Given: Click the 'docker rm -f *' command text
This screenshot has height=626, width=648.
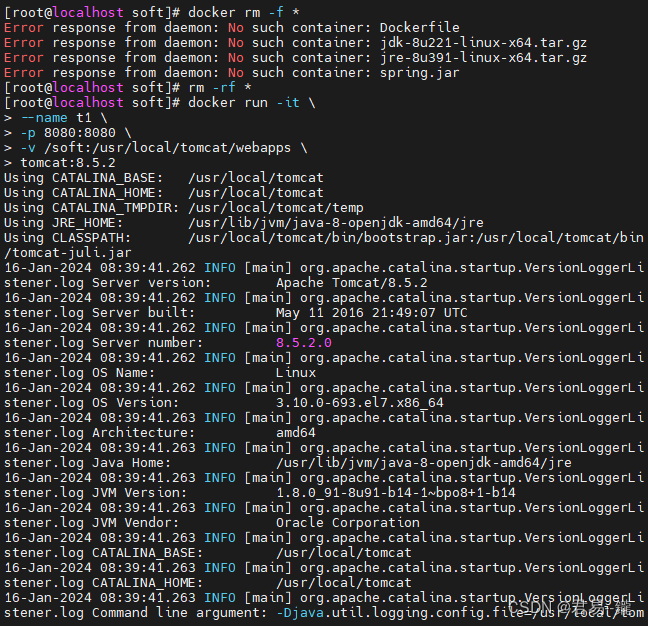Looking at the screenshot, I should [x=243, y=12].
